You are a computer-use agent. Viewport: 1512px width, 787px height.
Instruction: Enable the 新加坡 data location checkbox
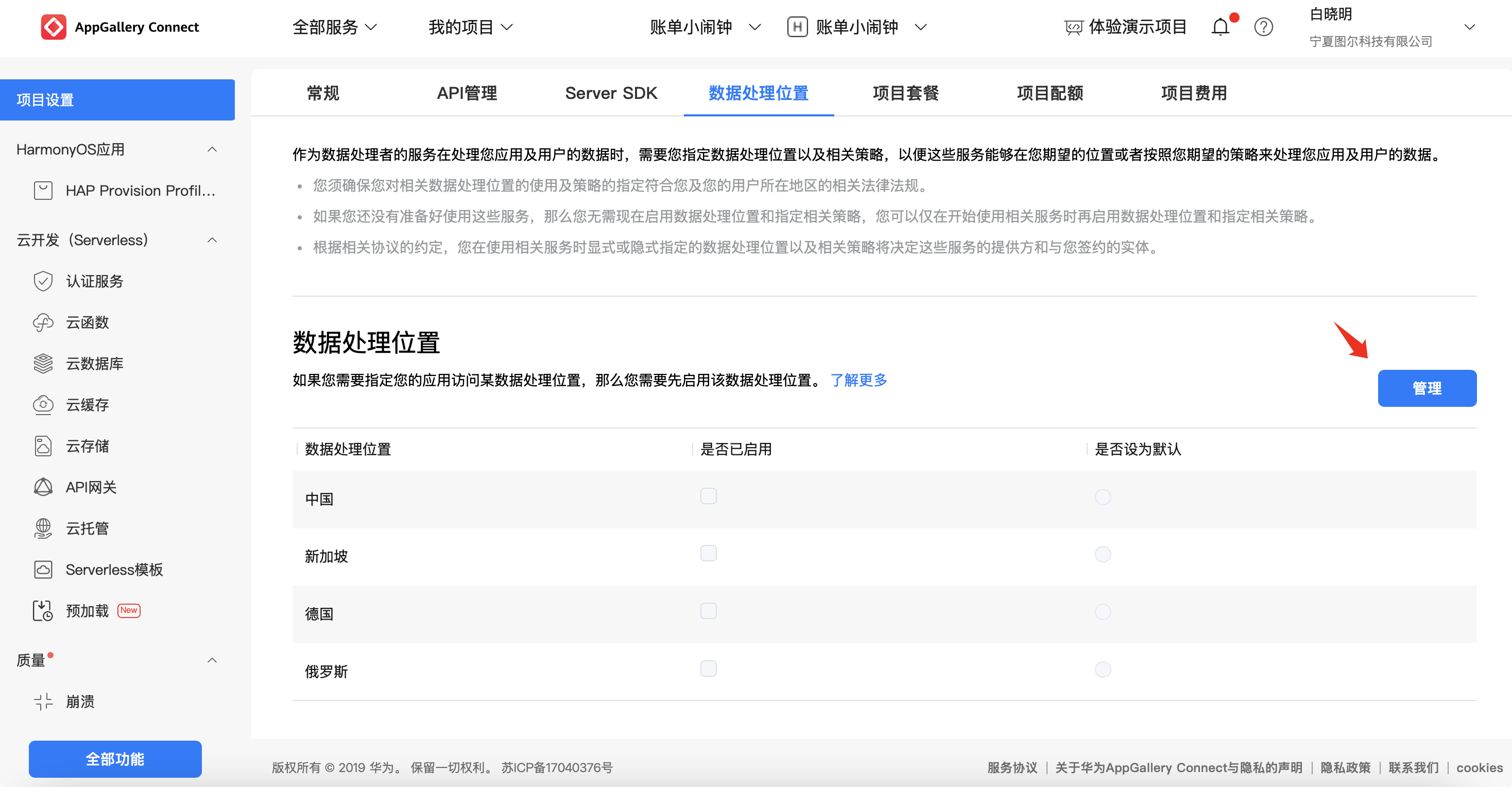tap(709, 553)
